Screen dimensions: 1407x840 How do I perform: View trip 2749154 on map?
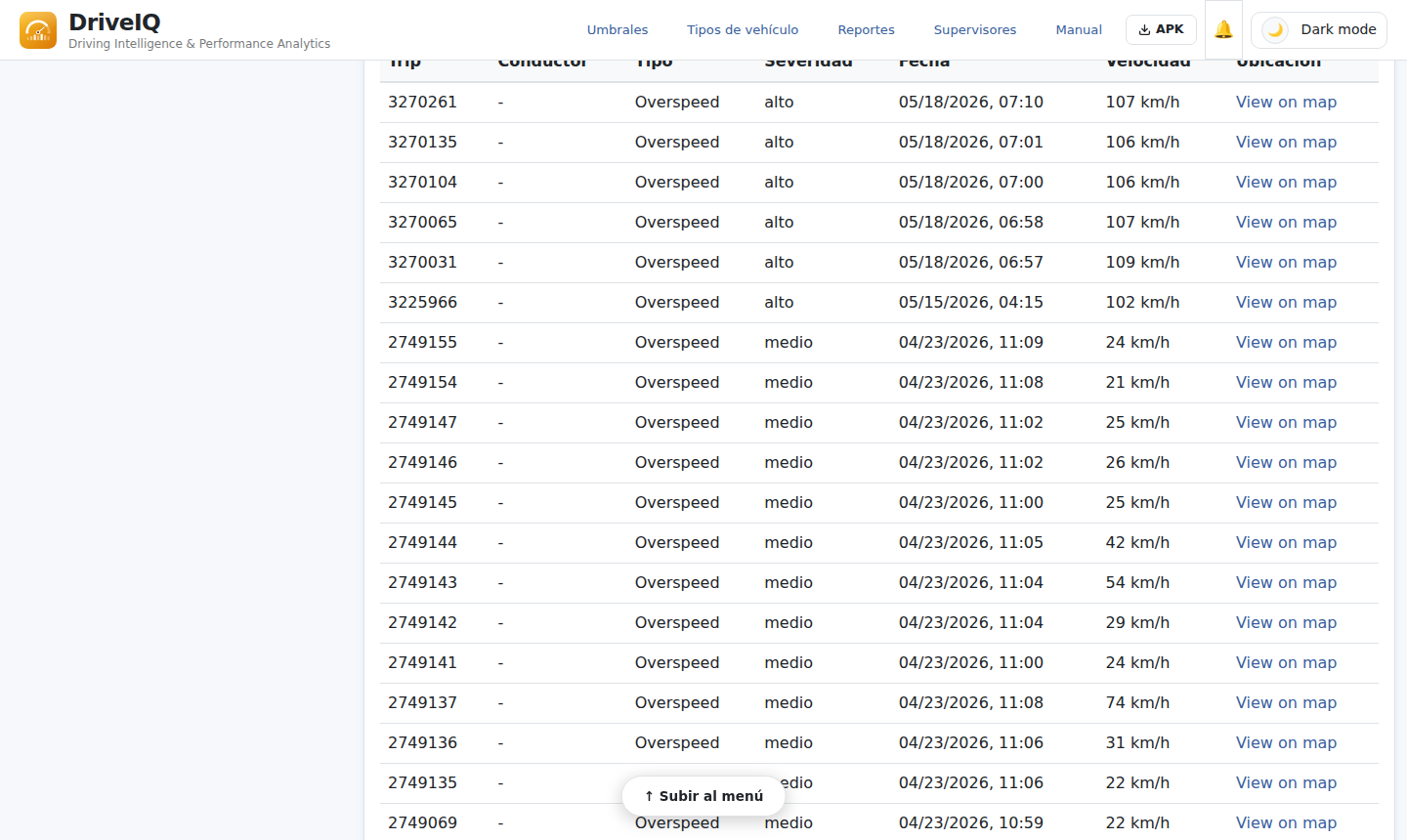coord(1286,383)
